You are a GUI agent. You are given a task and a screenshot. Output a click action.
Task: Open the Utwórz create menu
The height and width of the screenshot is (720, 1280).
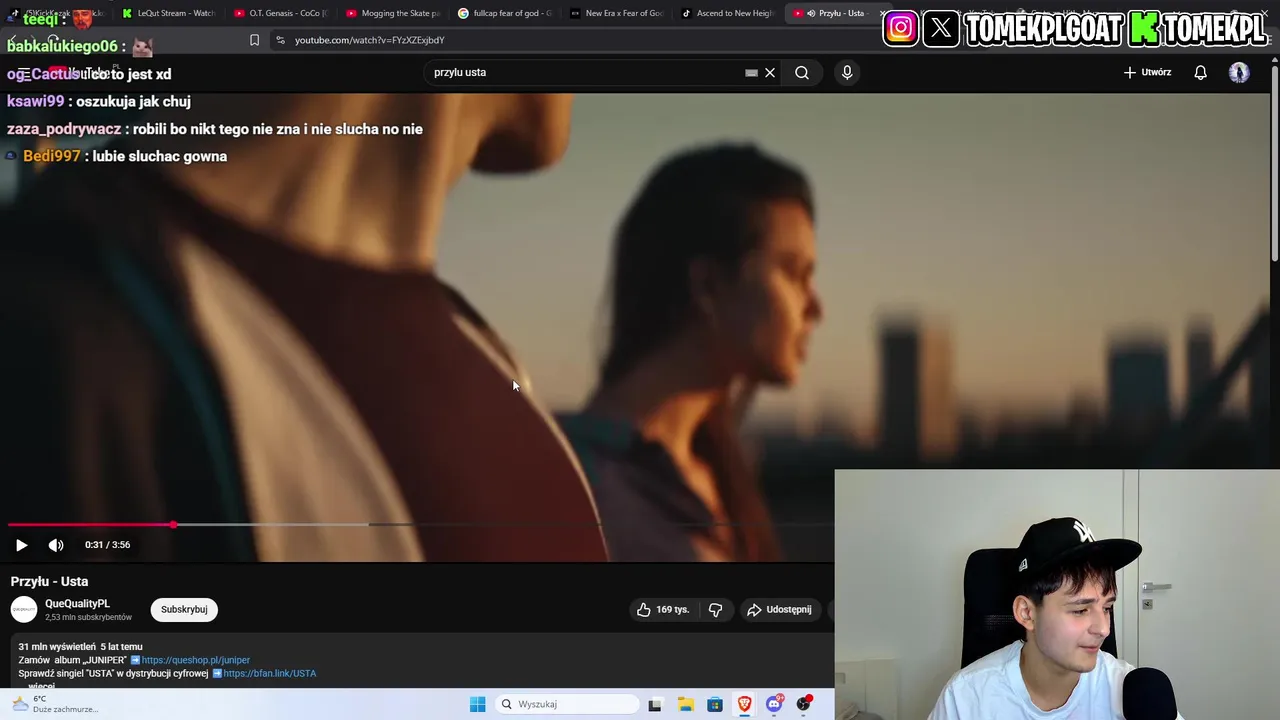click(1147, 72)
